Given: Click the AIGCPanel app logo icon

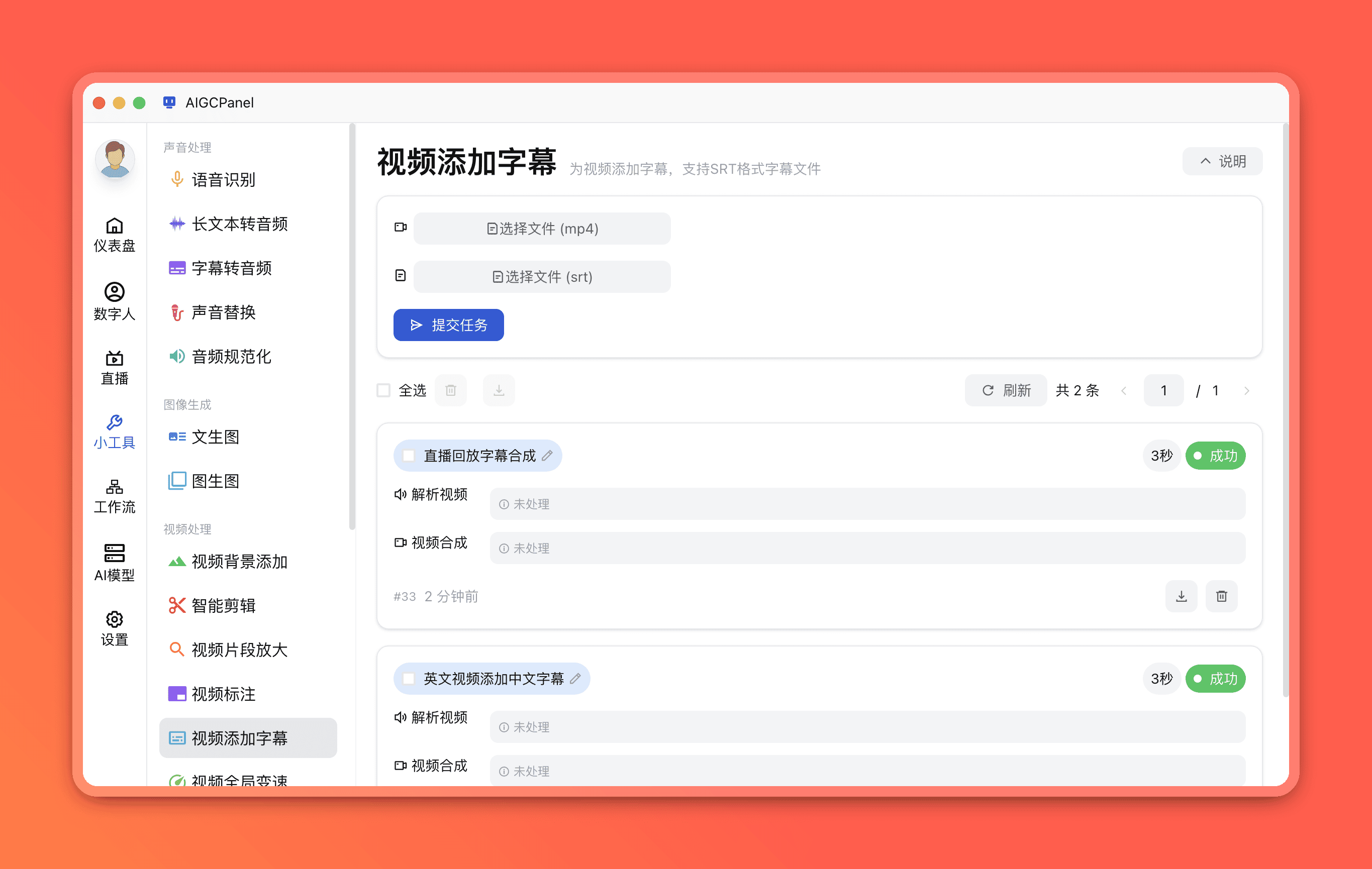Looking at the screenshot, I should click(169, 102).
